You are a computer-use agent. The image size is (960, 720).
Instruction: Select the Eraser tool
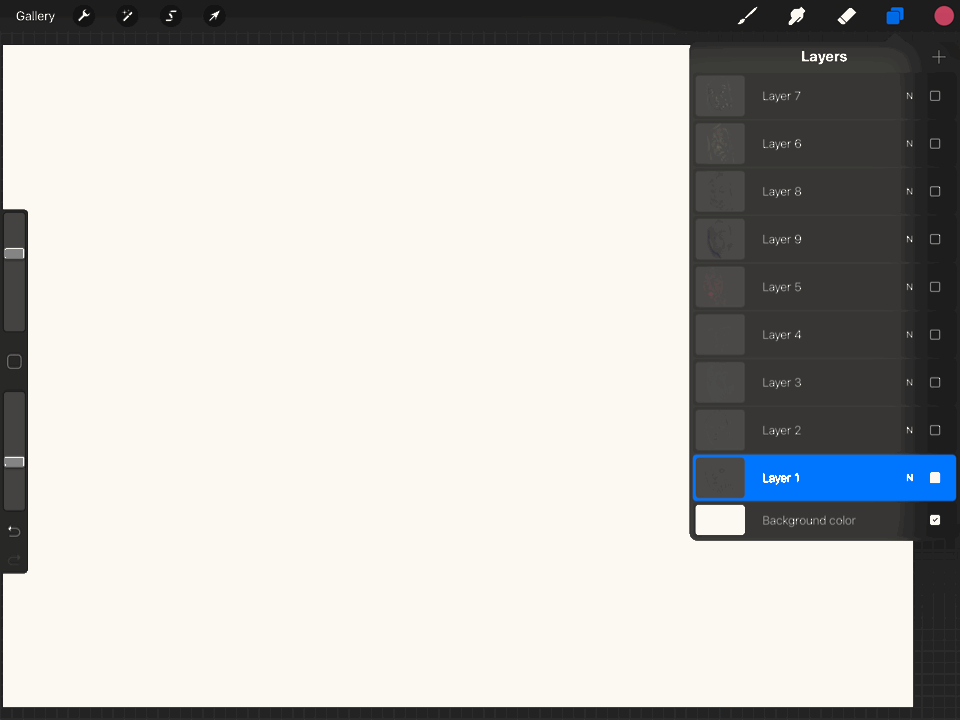(x=846, y=16)
